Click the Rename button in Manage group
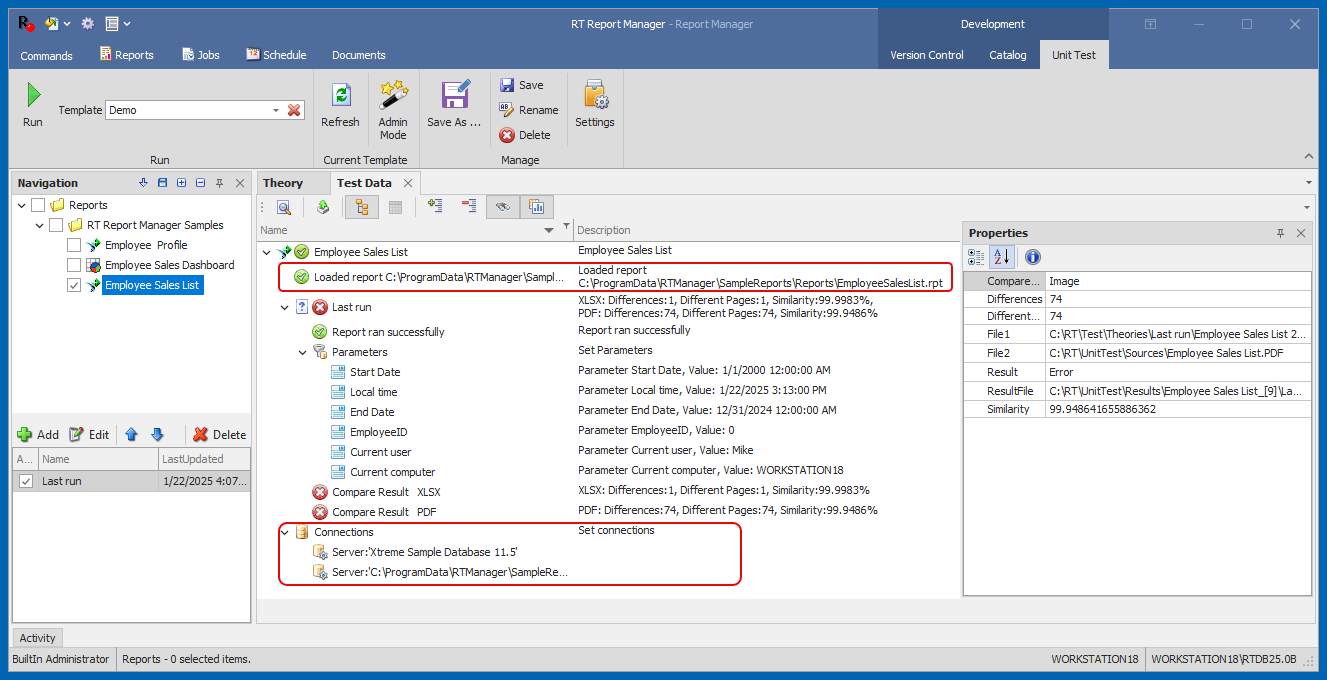The image size is (1327, 680). 529,110
